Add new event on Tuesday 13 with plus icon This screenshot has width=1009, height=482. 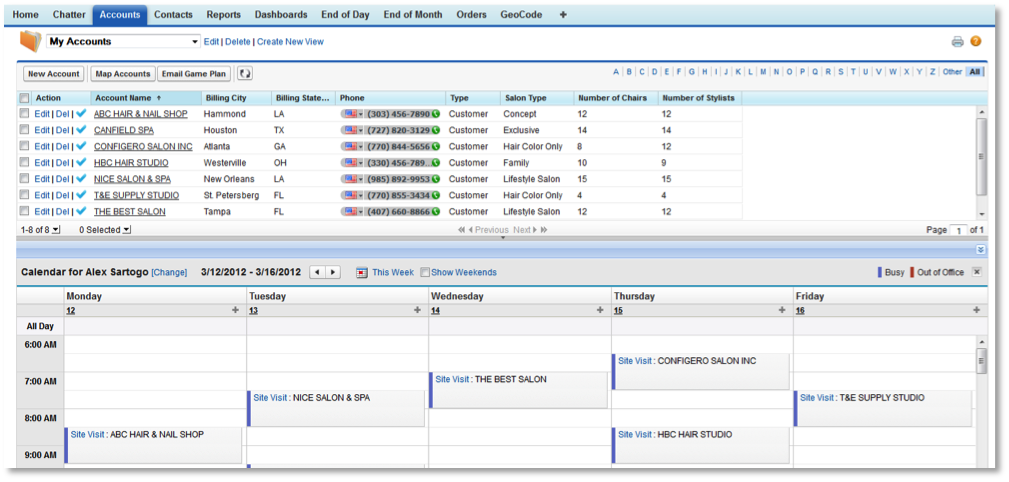(x=419, y=310)
